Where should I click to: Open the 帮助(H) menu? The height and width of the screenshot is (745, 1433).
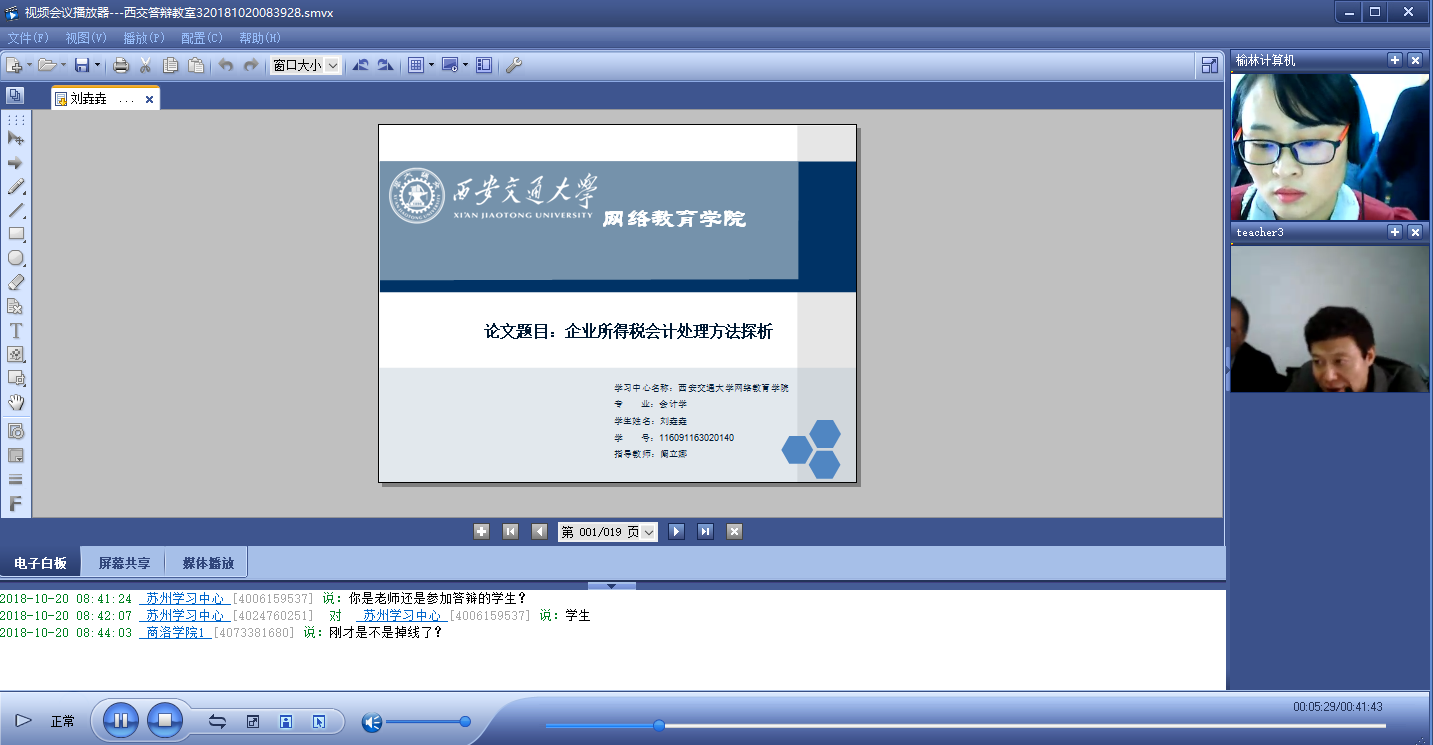click(x=260, y=38)
